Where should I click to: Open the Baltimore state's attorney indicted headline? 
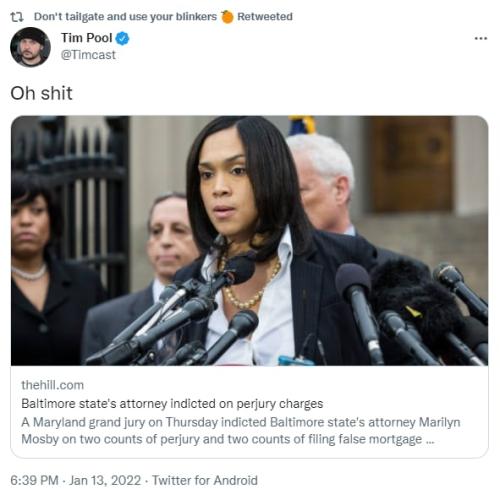(x=172, y=404)
